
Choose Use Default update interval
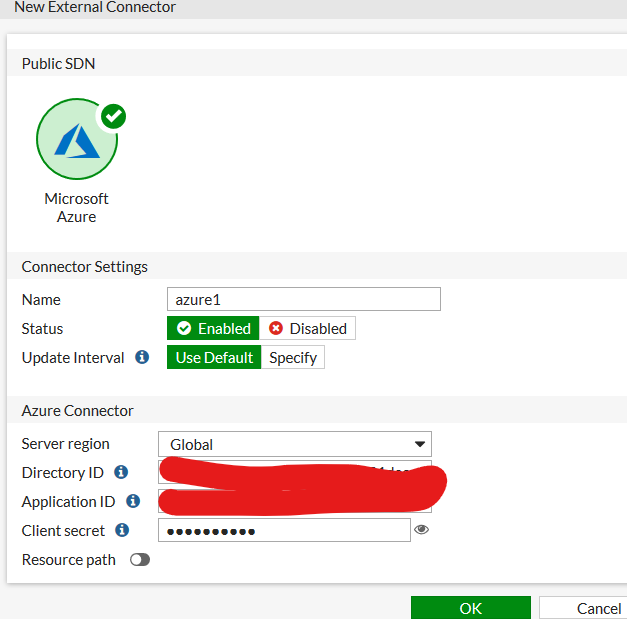214,357
